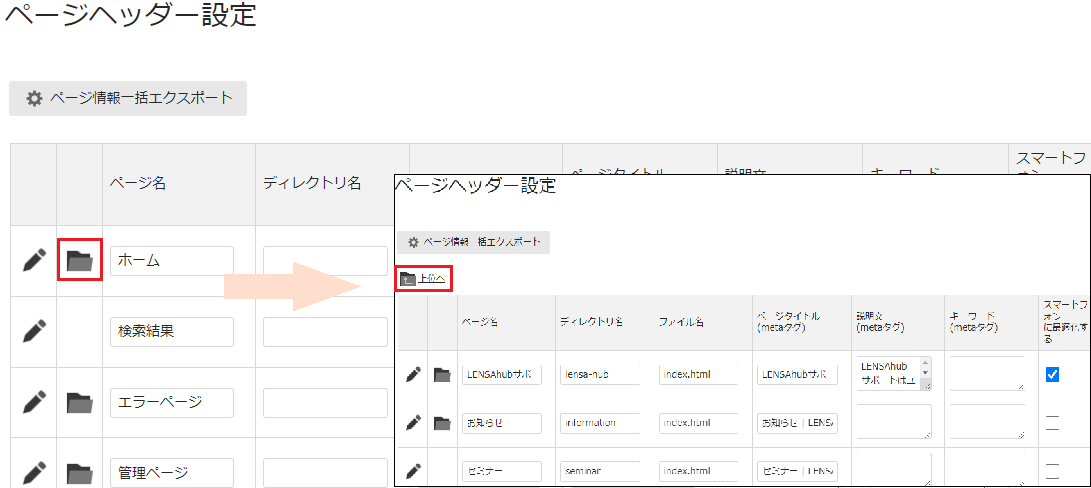The width and height of the screenshot is (1091, 488).
Task: Click the pencil icon in the LENSAhubサポ row
Action: click(413, 375)
